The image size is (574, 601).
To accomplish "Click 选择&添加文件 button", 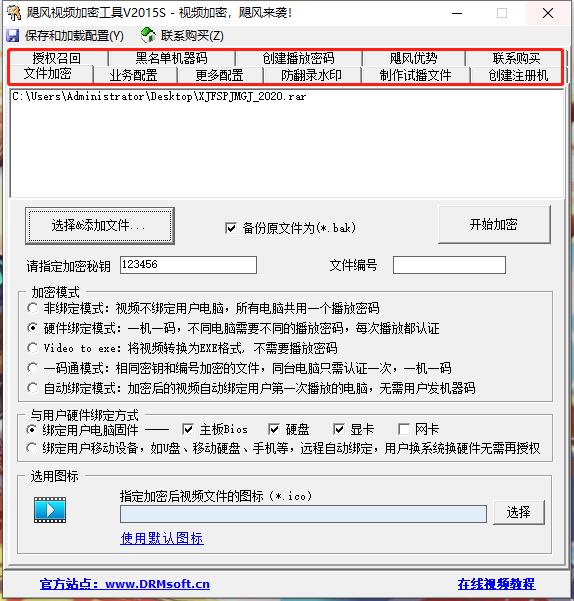I will coord(100,226).
